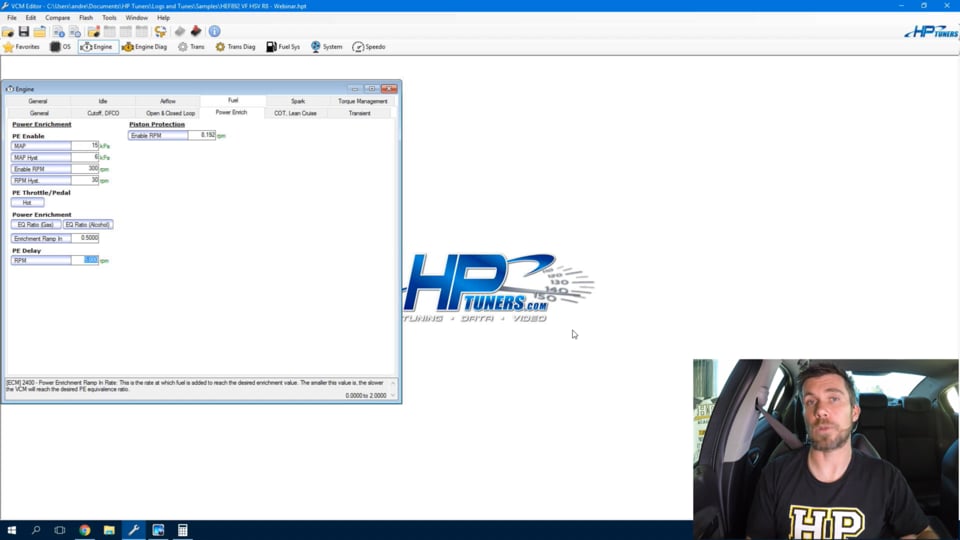Open File Explorer from the taskbar
This screenshot has width=960, height=540.
pyautogui.click(x=109, y=530)
